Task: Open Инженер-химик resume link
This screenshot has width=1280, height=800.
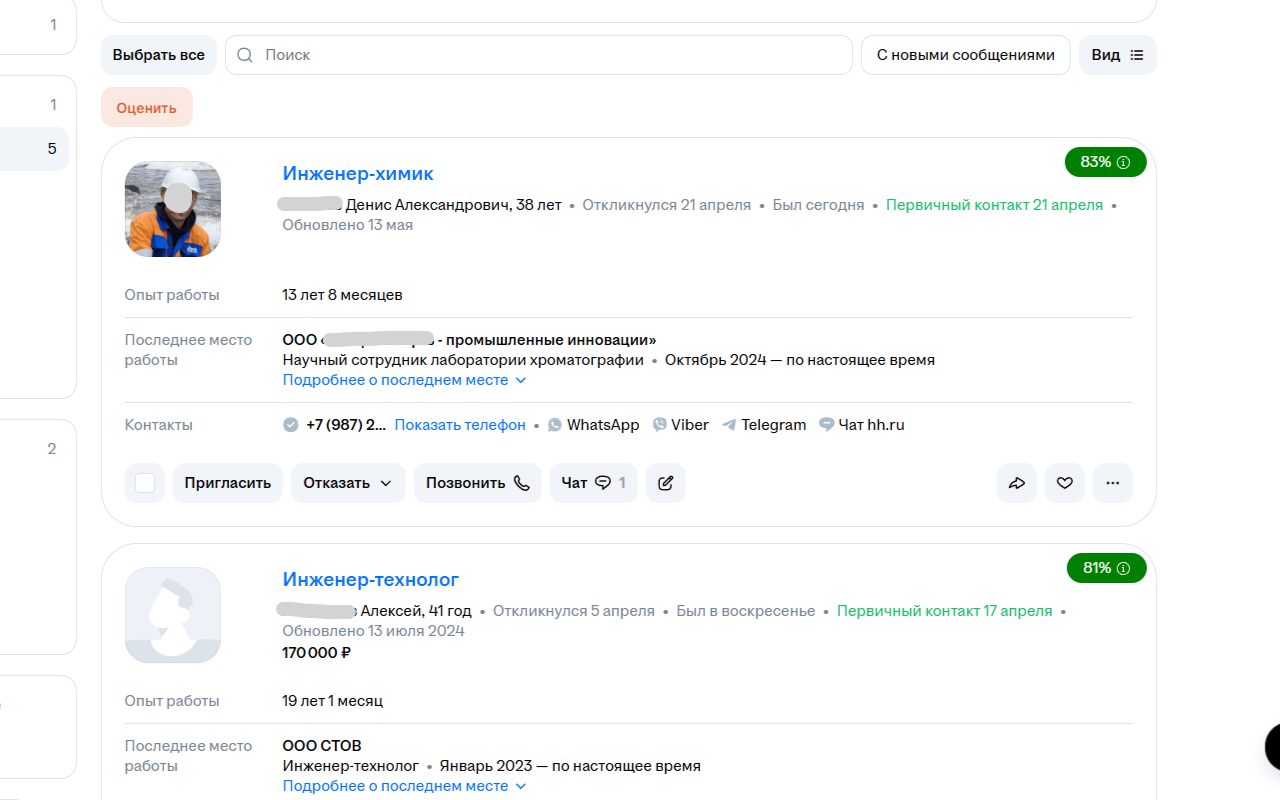Action: (358, 174)
